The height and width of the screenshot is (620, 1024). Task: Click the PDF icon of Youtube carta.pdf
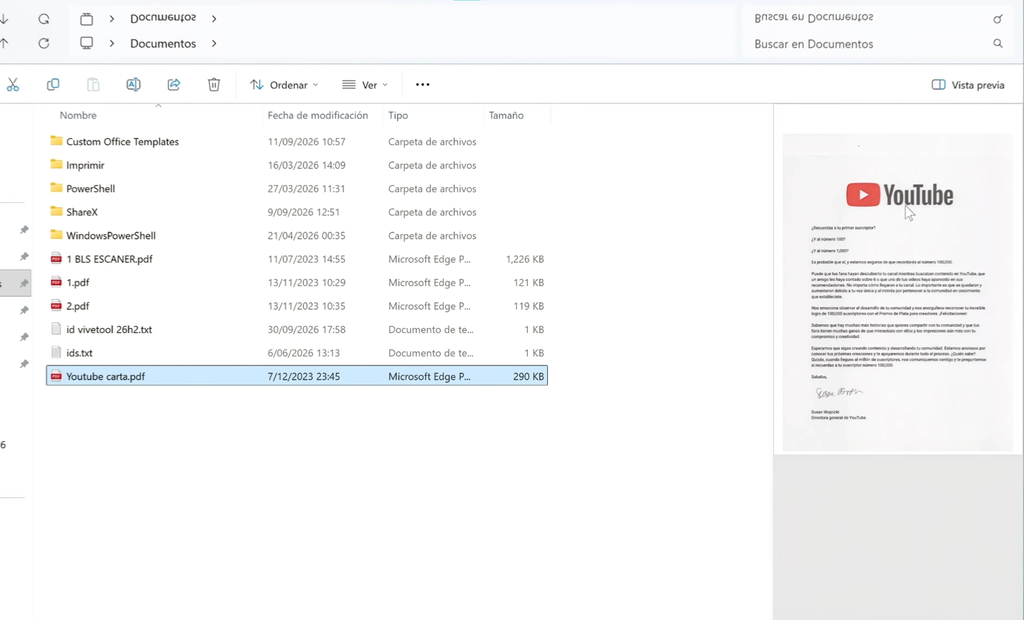(56, 376)
